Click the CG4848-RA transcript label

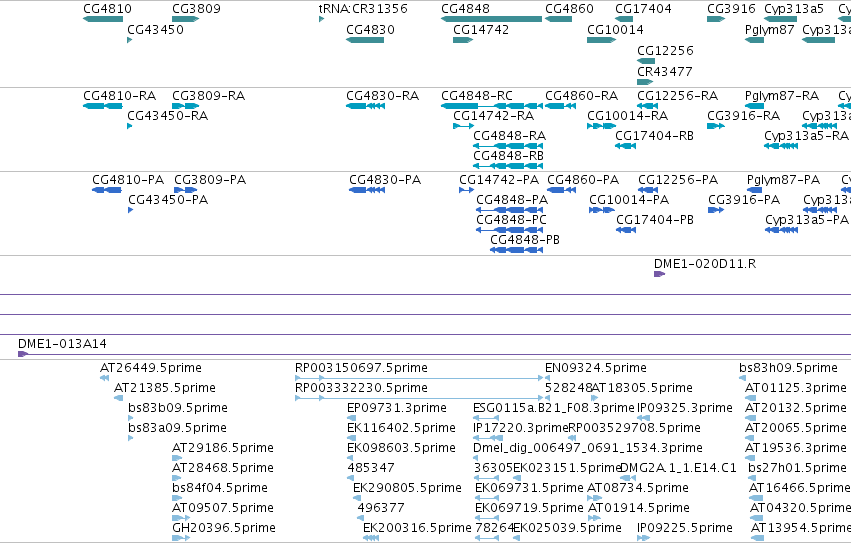(510, 136)
